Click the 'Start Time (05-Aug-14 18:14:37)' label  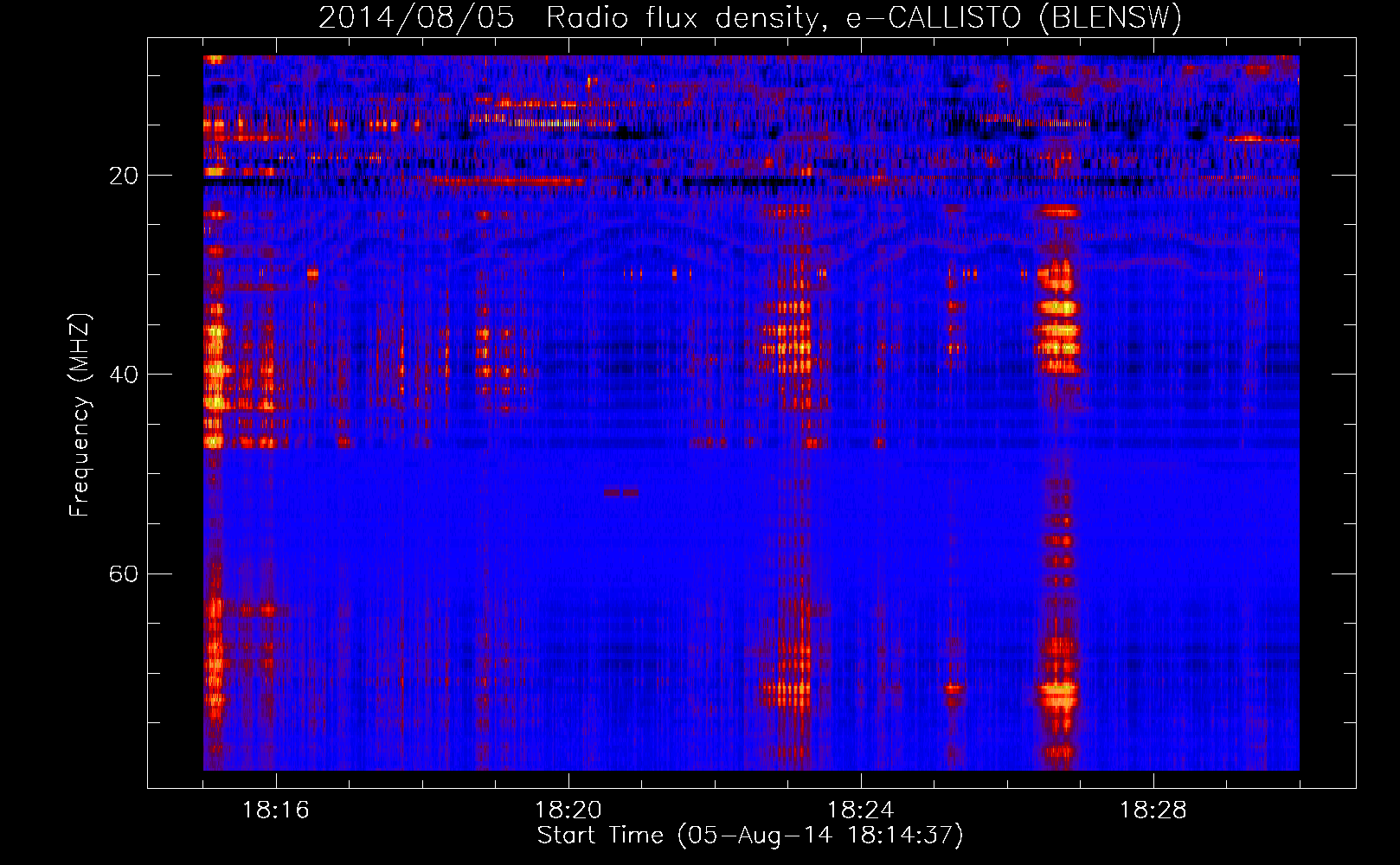(x=750, y=836)
